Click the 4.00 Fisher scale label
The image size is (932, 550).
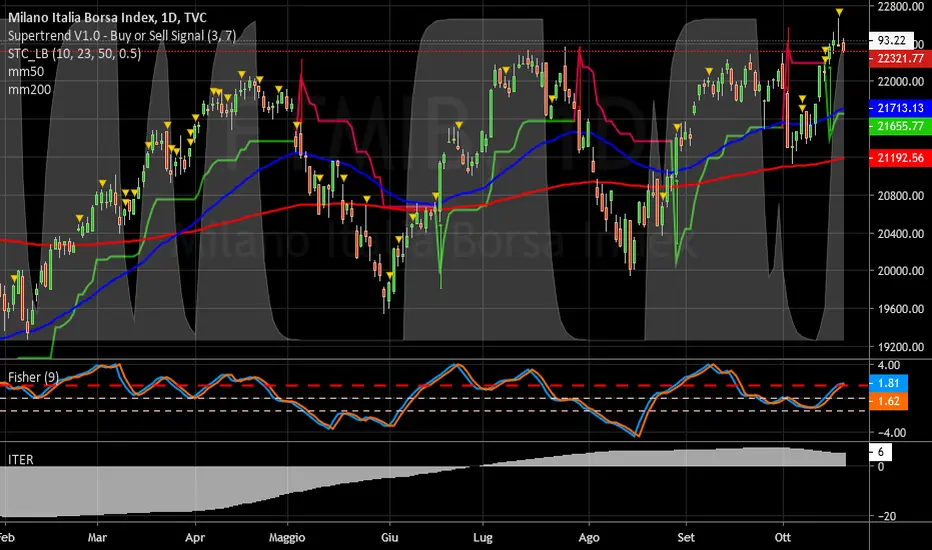[x=889, y=365]
